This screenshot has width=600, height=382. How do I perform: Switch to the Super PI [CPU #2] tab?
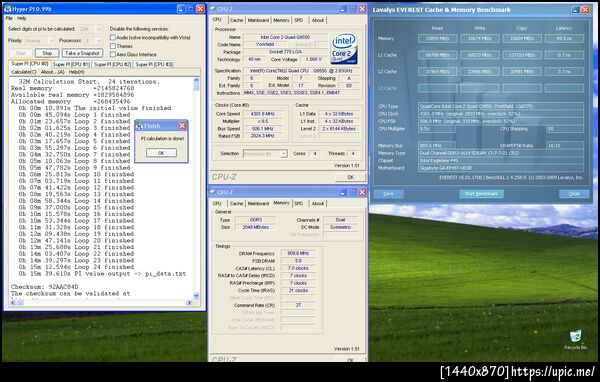(x=112, y=64)
